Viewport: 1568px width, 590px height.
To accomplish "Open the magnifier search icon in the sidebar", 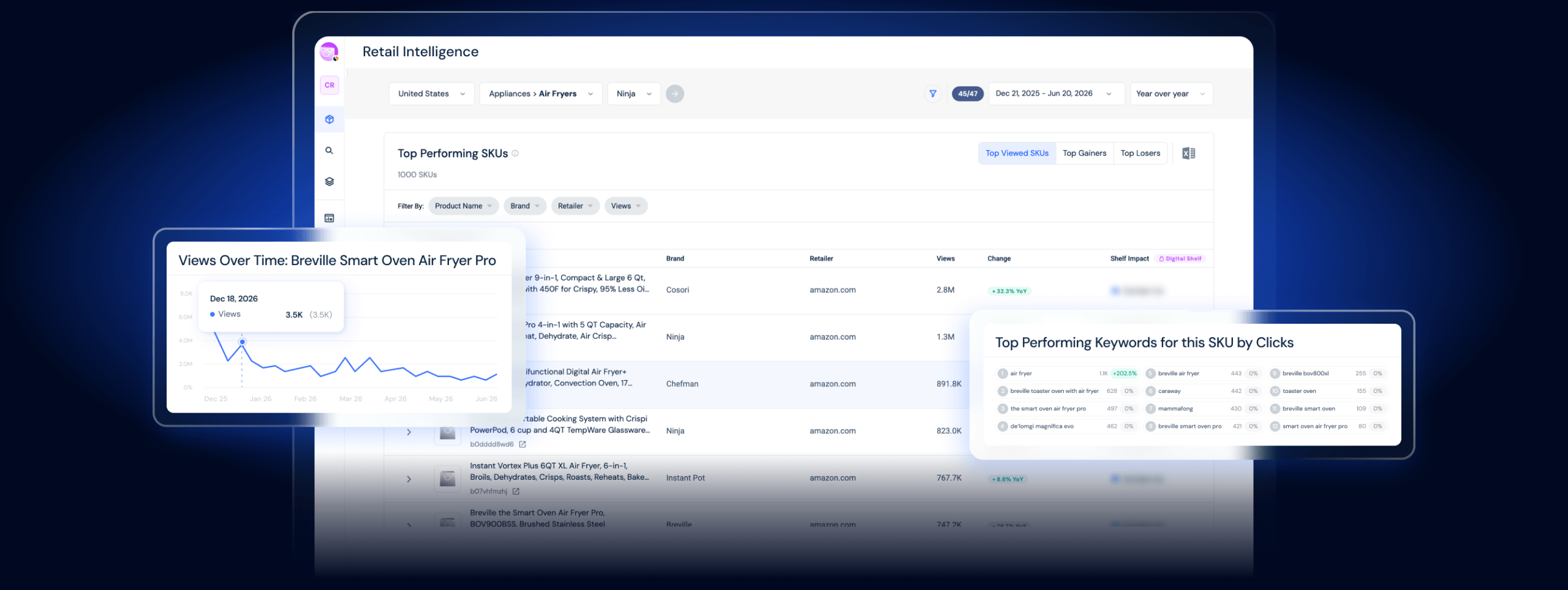I will (330, 151).
